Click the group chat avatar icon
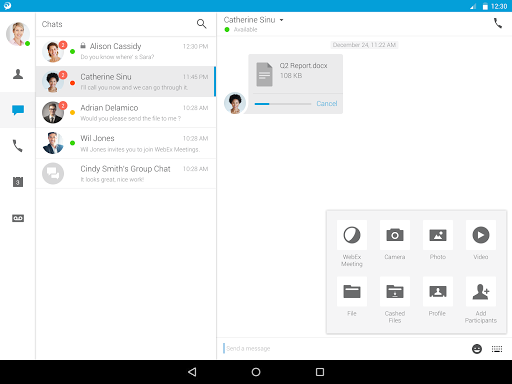512x384 pixels. 53,174
